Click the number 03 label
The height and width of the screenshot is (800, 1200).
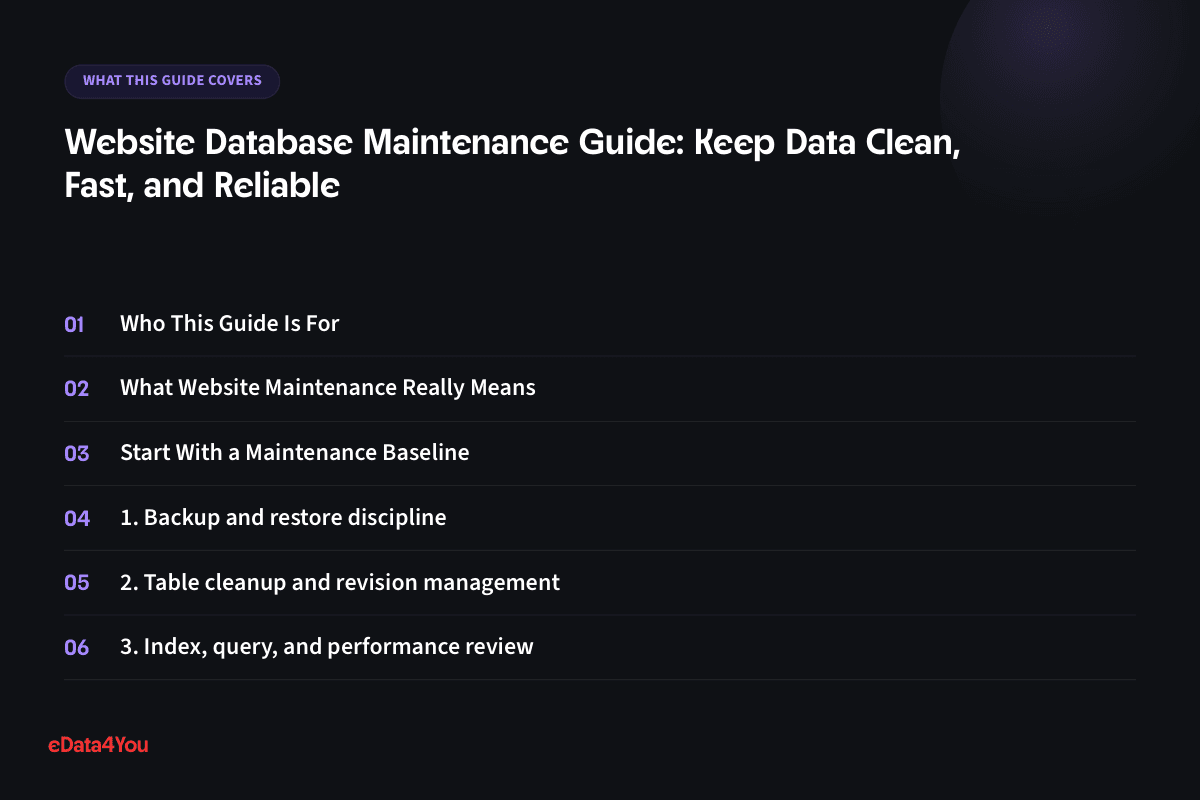coord(77,453)
